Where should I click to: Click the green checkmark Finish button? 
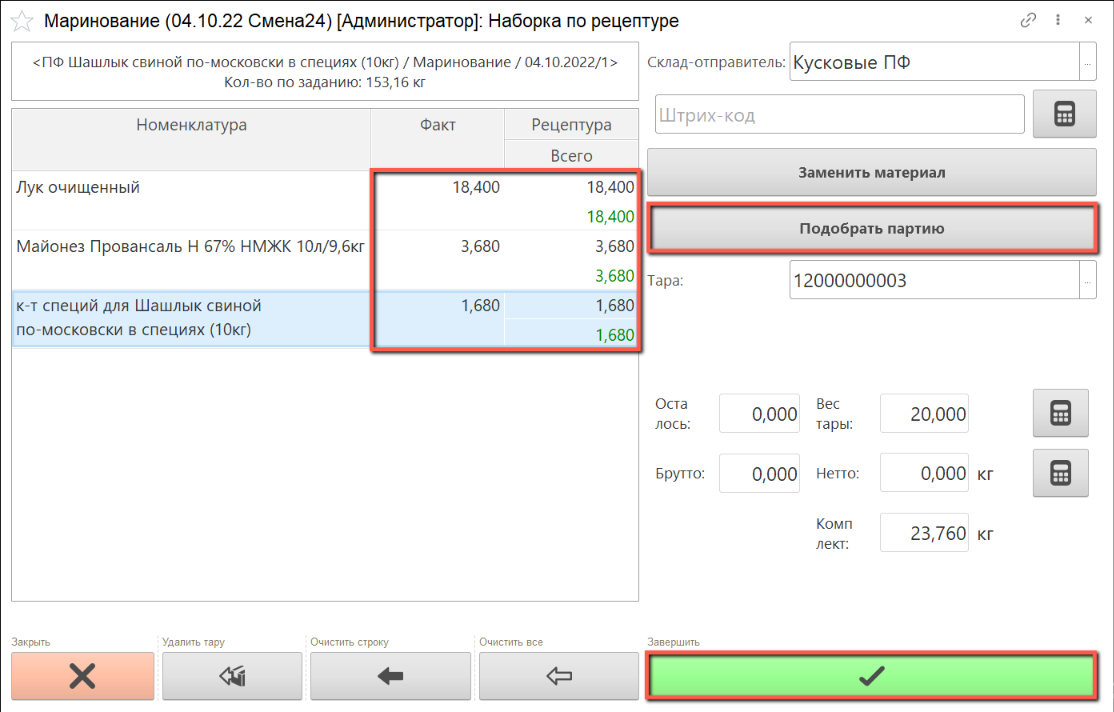pos(871,676)
